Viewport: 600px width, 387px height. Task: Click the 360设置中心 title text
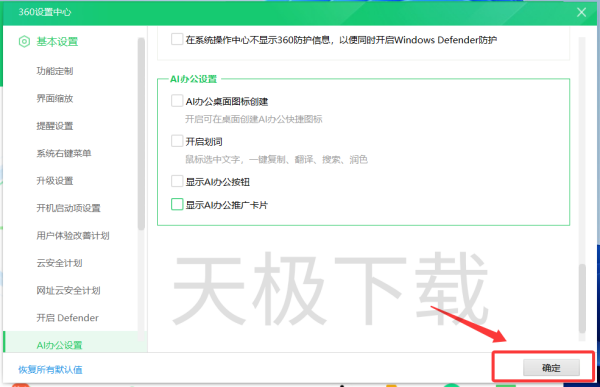click(x=45, y=12)
